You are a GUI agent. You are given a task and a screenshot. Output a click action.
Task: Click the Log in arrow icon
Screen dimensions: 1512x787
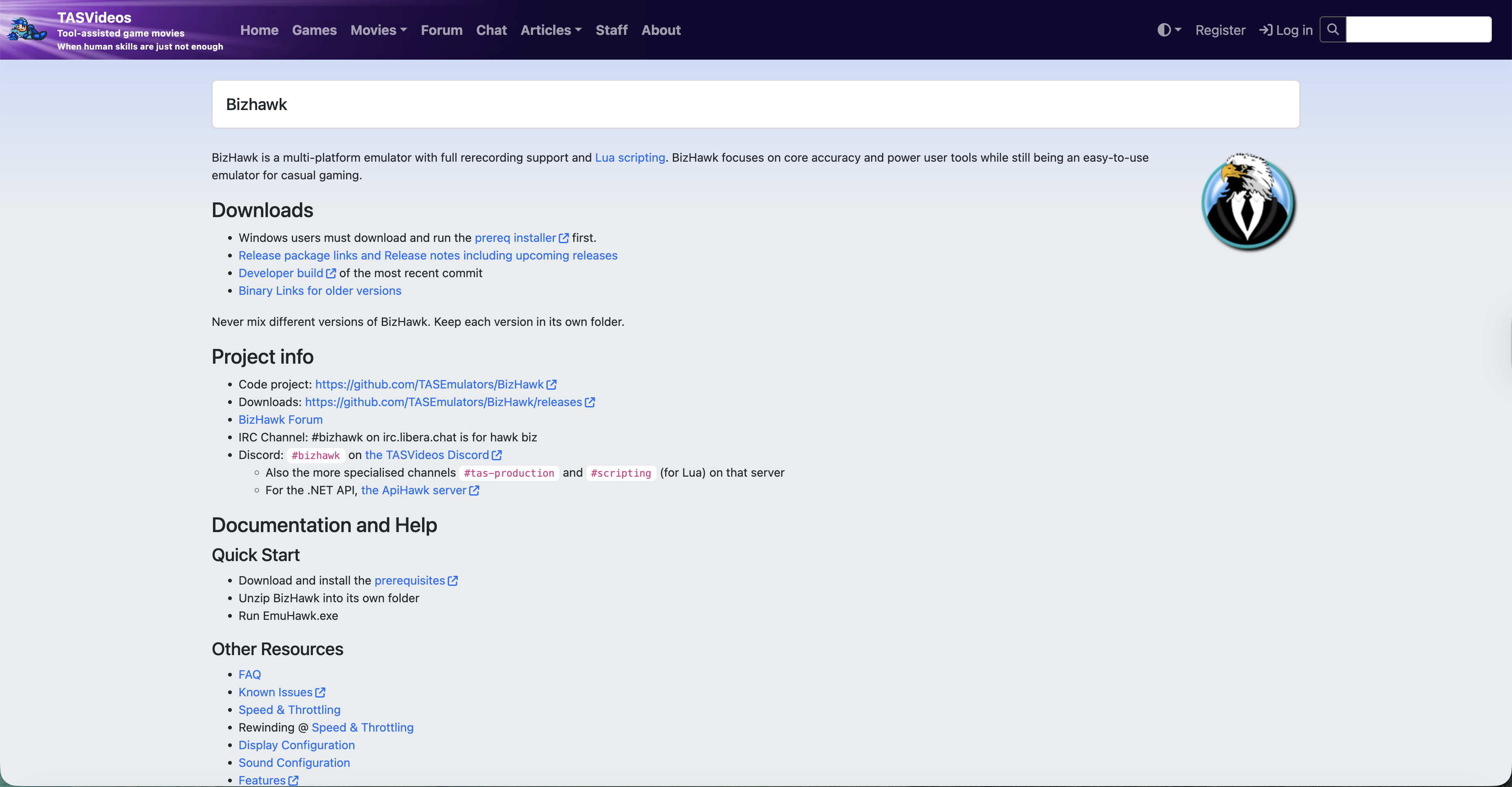coord(1265,30)
